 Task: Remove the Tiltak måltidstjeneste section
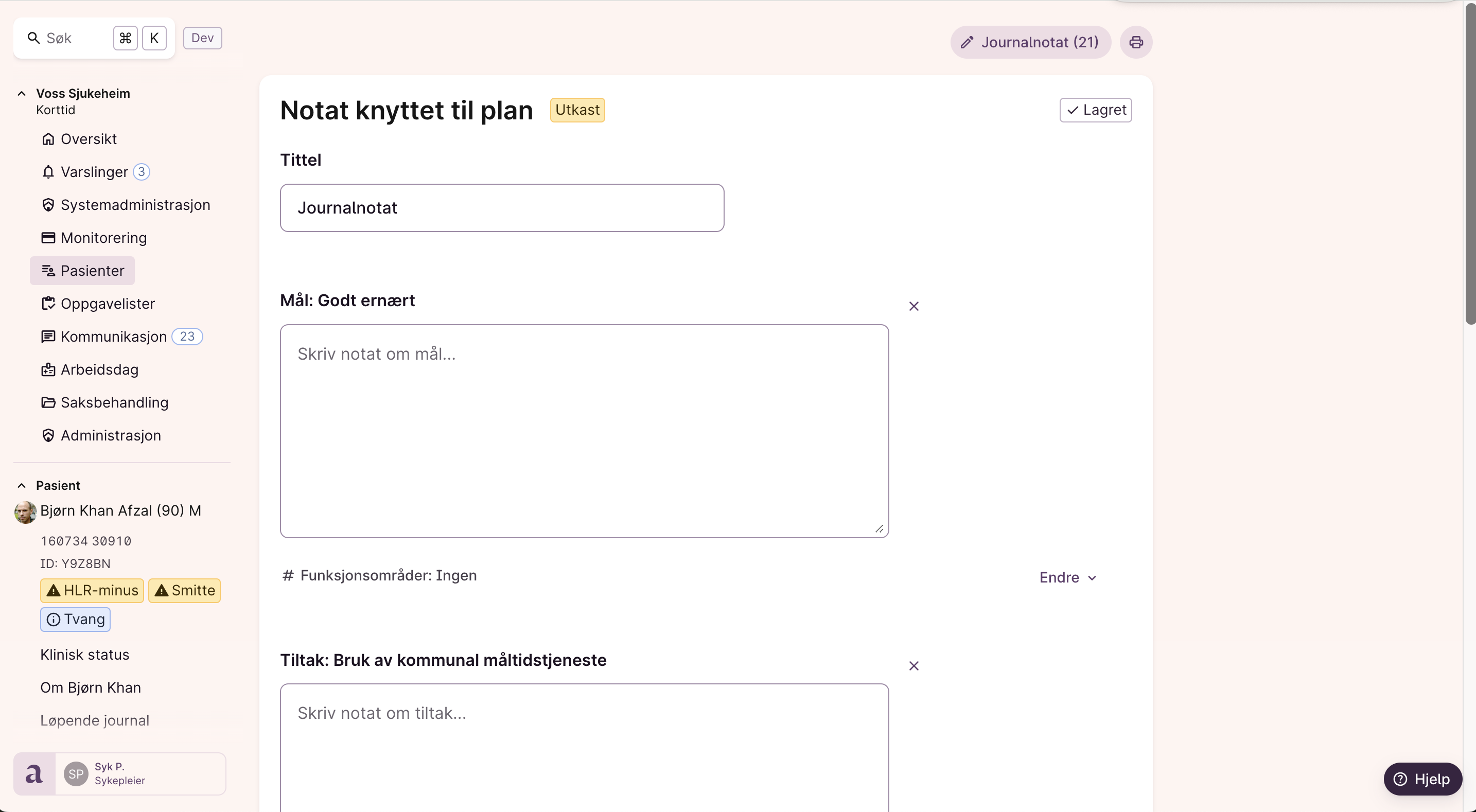coord(913,666)
